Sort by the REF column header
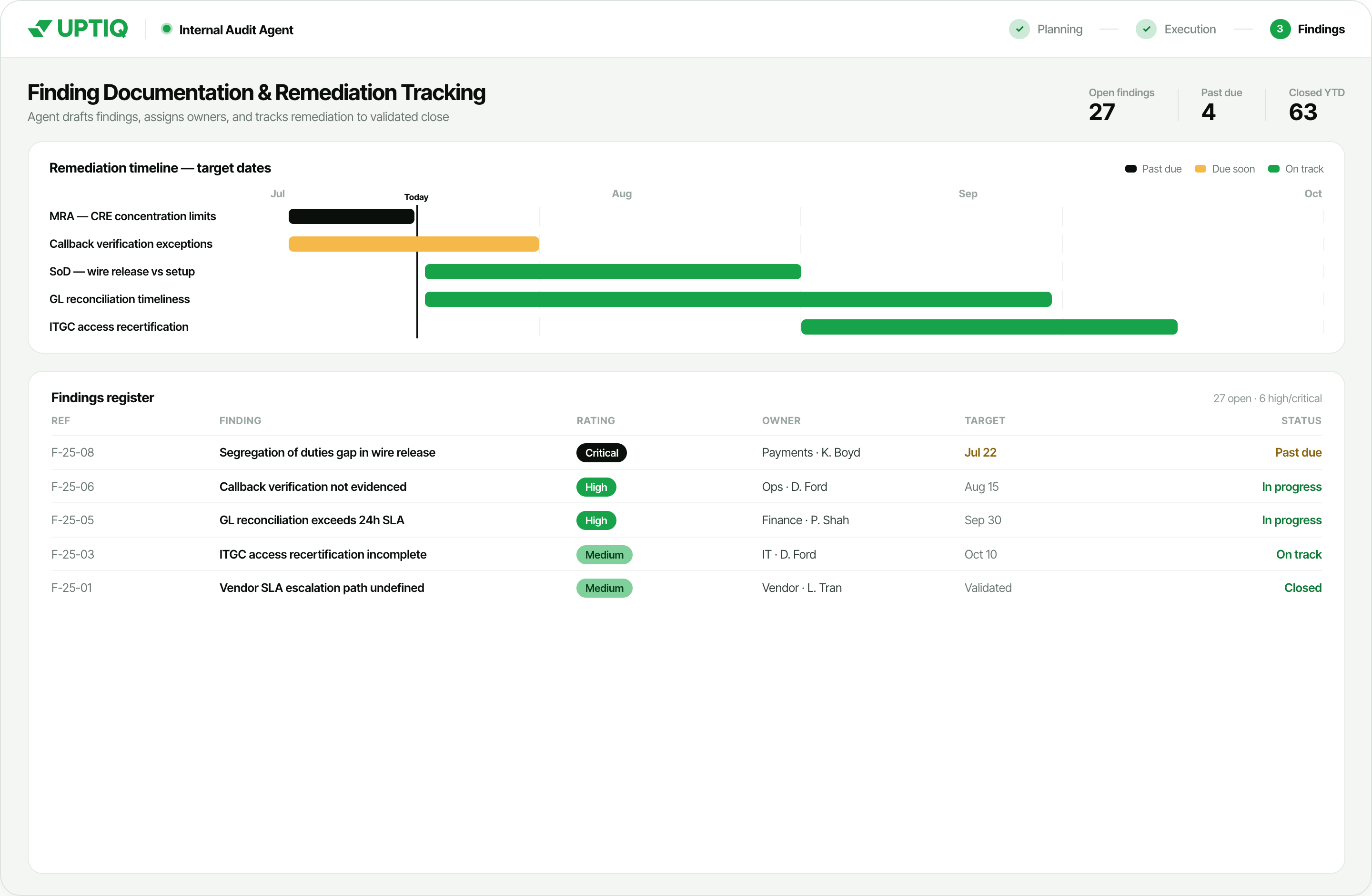This screenshot has width=1372, height=896. 61,420
